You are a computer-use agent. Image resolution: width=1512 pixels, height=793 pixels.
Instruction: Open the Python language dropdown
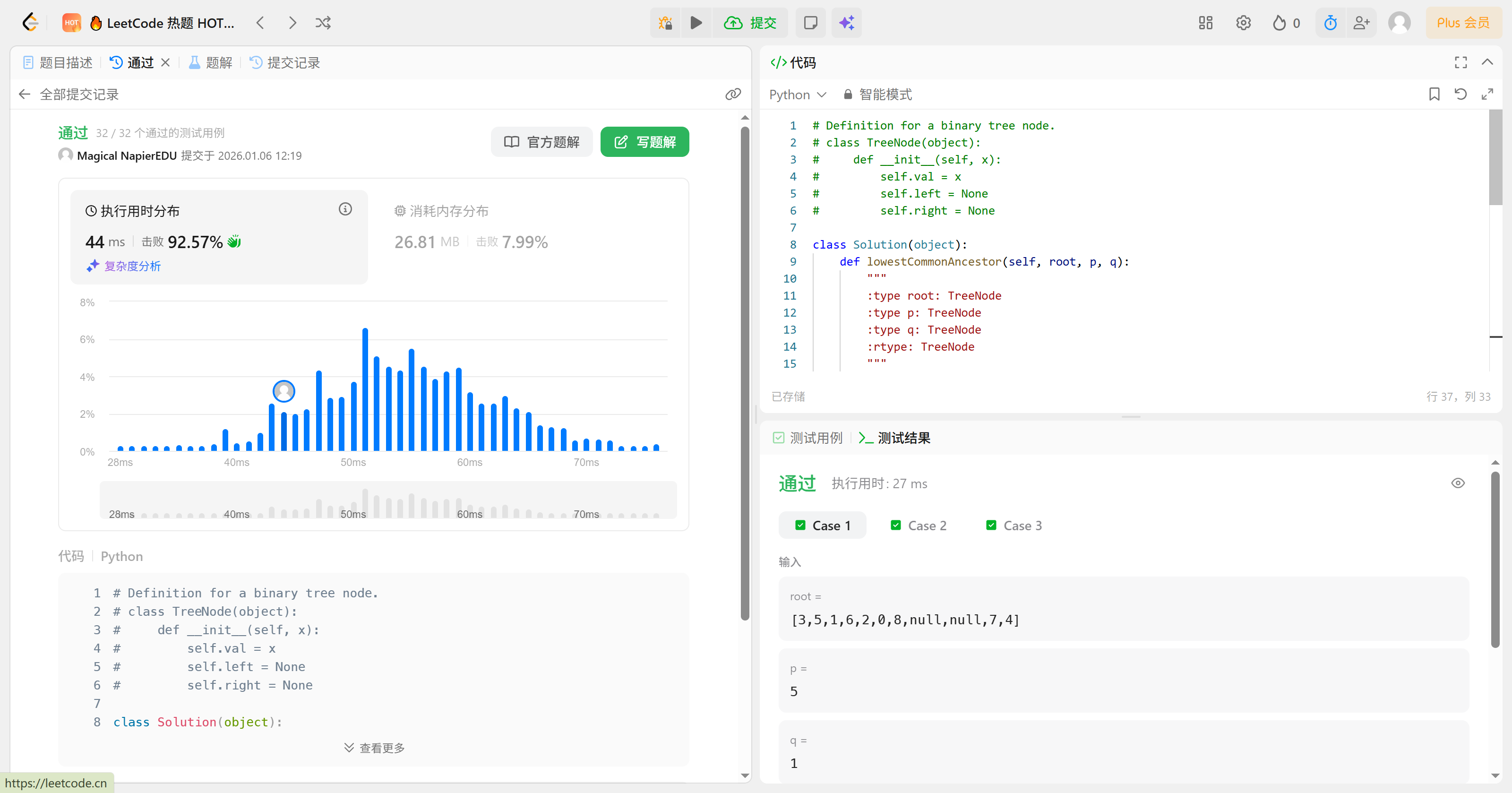point(797,95)
